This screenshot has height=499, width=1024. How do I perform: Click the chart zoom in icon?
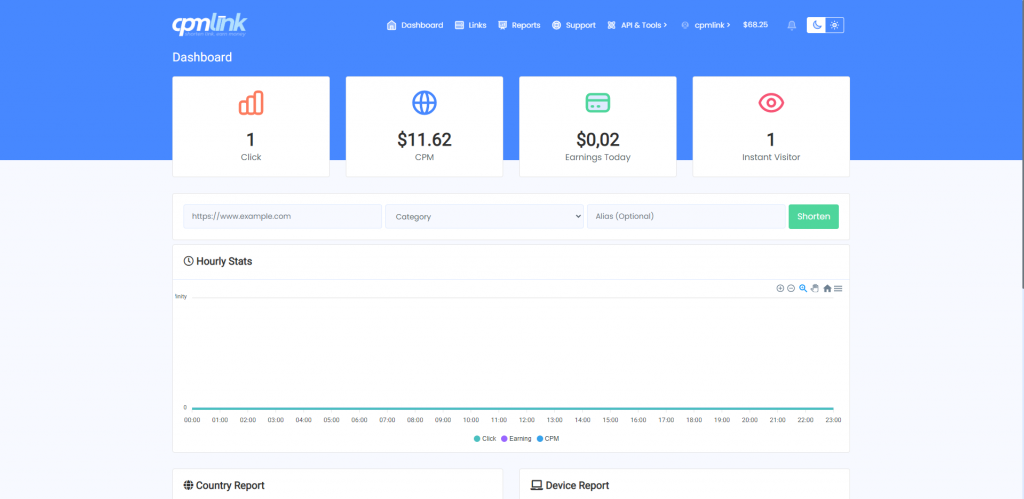780,288
